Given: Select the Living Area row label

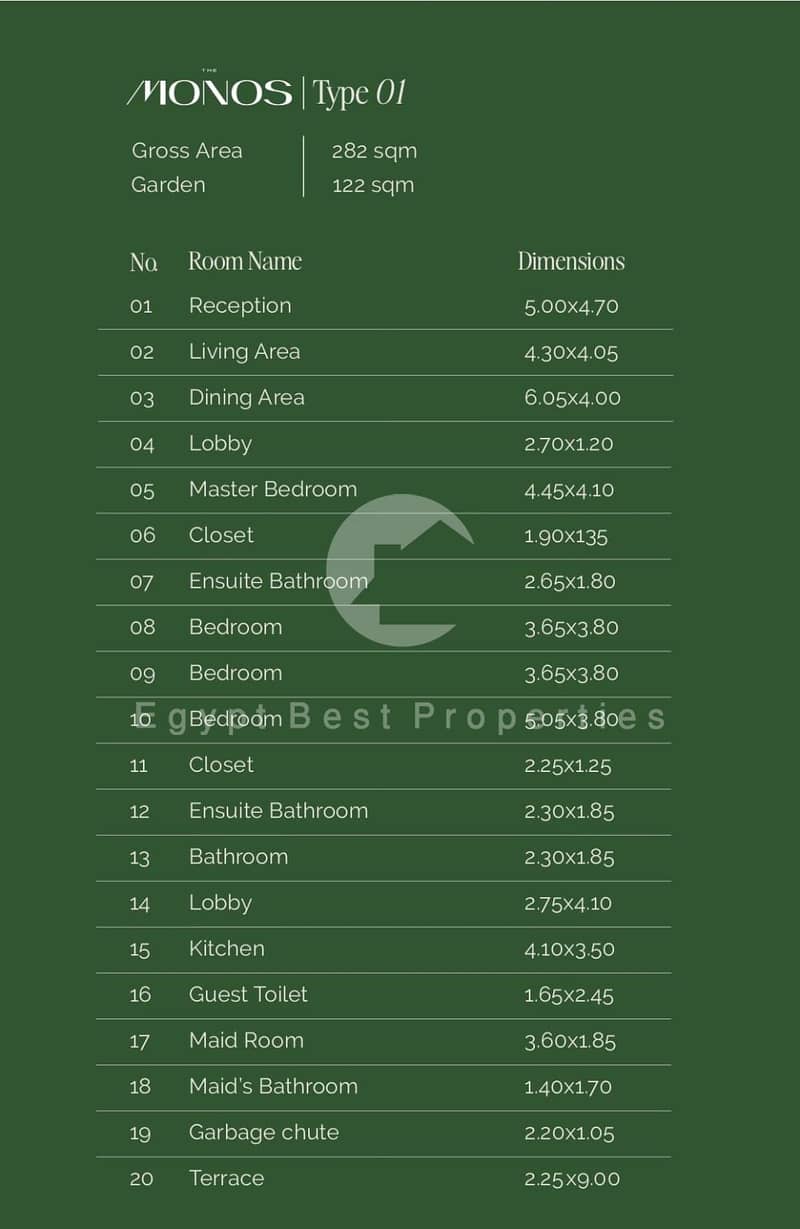Looking at the screenshot, I should [x=244, y=352].
